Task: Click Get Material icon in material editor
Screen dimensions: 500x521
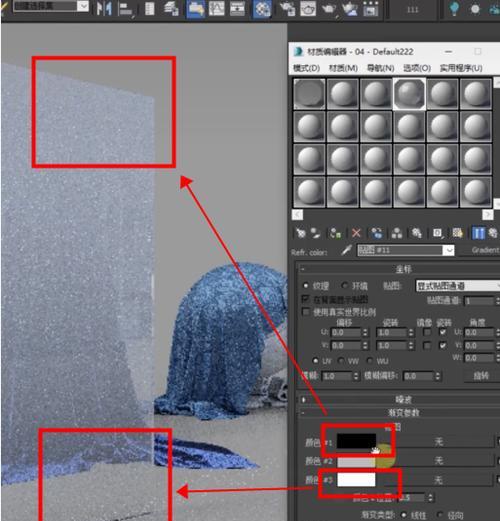Action: tap(300, 233)
